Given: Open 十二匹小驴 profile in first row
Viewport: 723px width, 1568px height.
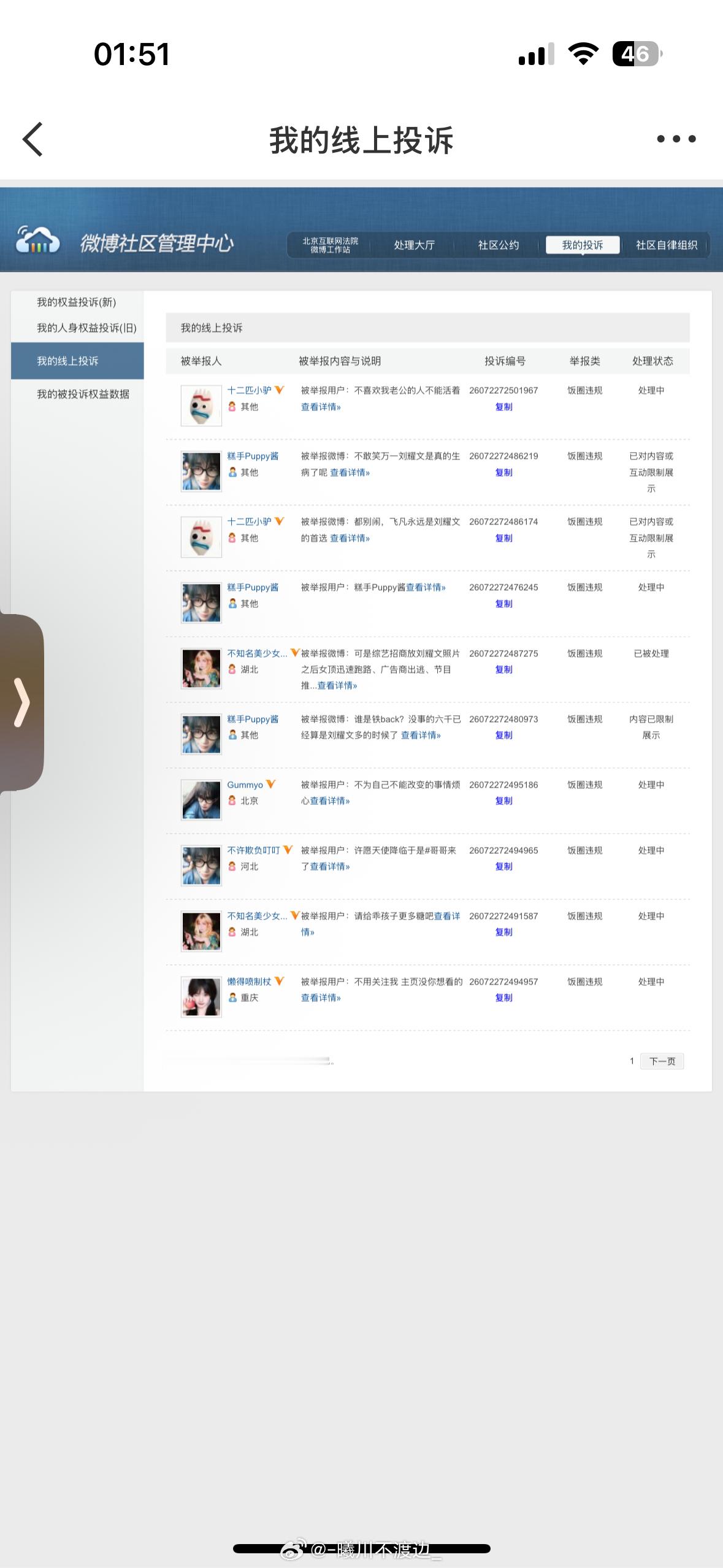Looking at the screenshot, I should pyautogui.click(x=249, y=390).
